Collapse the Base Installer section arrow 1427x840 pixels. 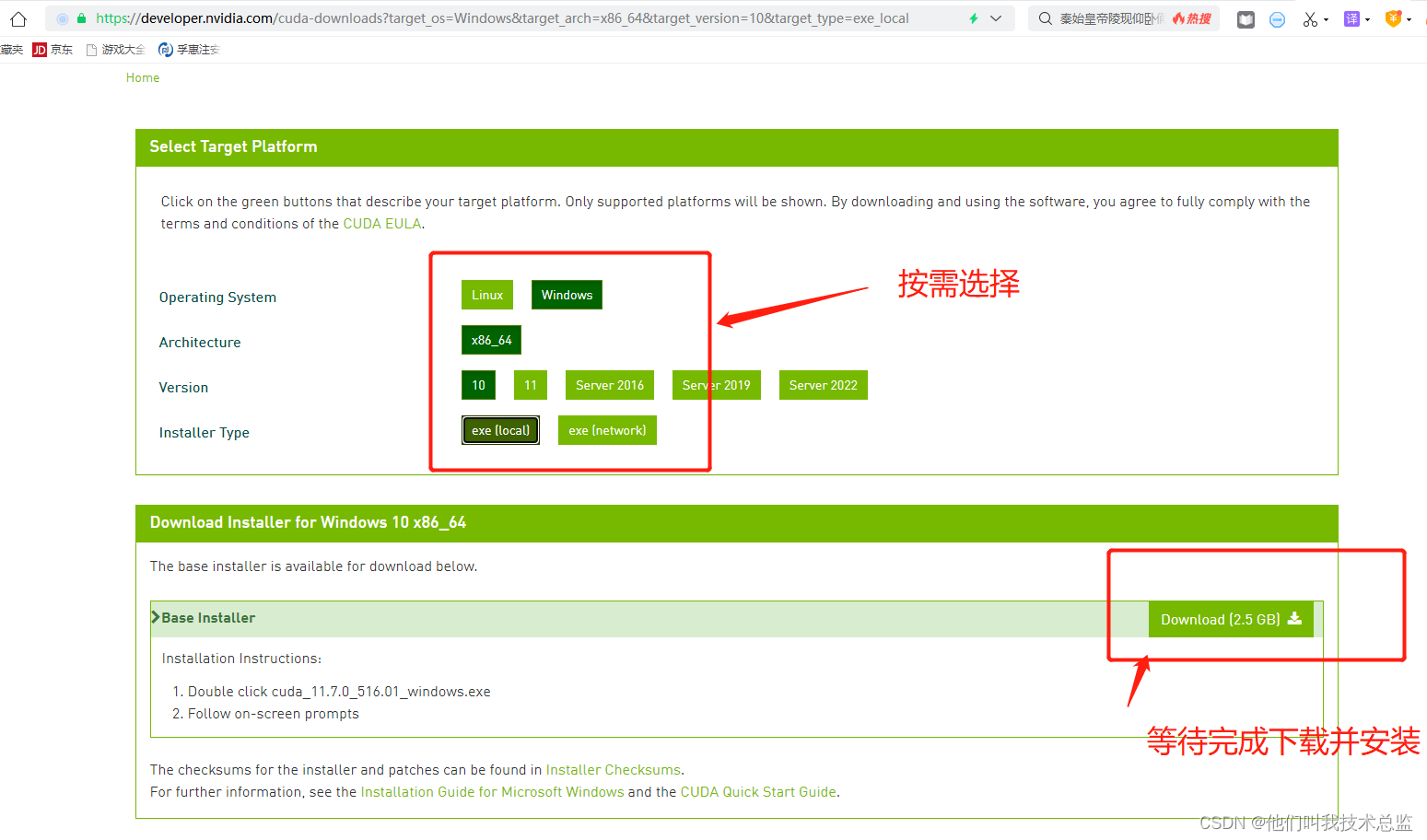click(x=156, y=617)
